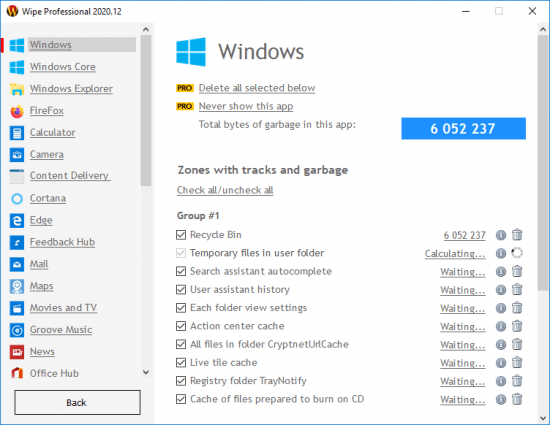The height and width of the screenshot is (425, 550).
Task: Select the FireFox icon in sidebar
Action: click(17, 111)
